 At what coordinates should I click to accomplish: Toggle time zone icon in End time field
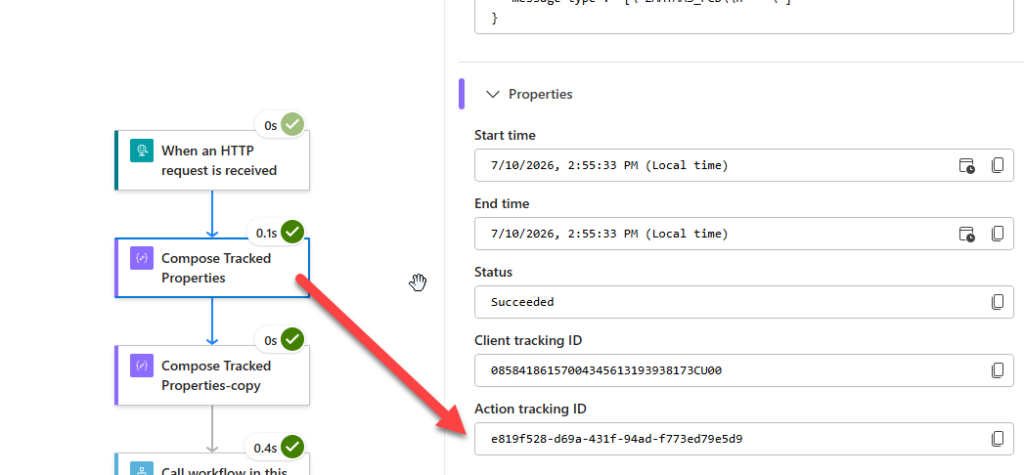pyautogui.click(x=967, y=234)
